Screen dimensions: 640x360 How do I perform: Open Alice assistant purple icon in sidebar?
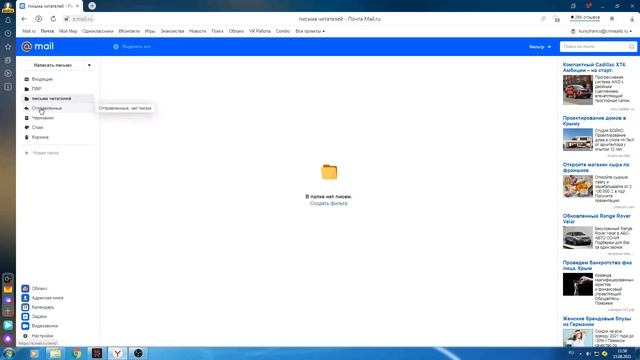pyautogui.click(x=8, y=338)
